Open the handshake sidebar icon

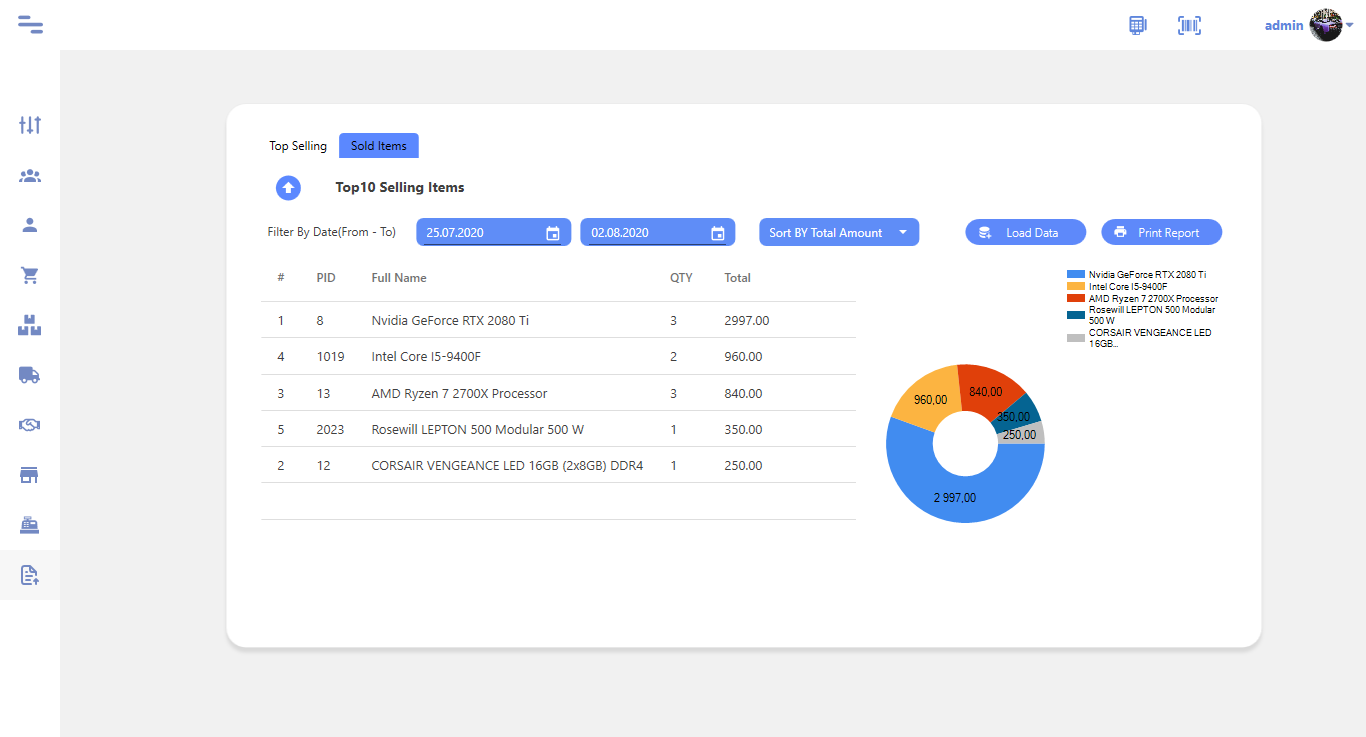(x=30, y=425)
